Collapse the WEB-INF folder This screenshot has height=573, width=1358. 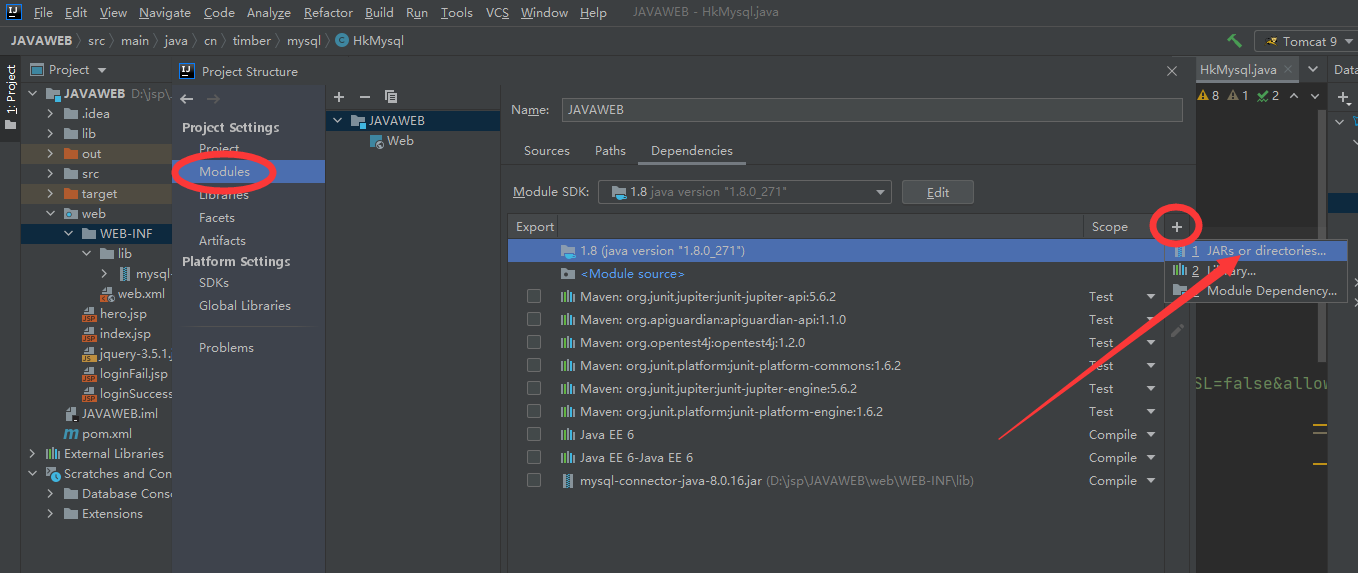69,233
